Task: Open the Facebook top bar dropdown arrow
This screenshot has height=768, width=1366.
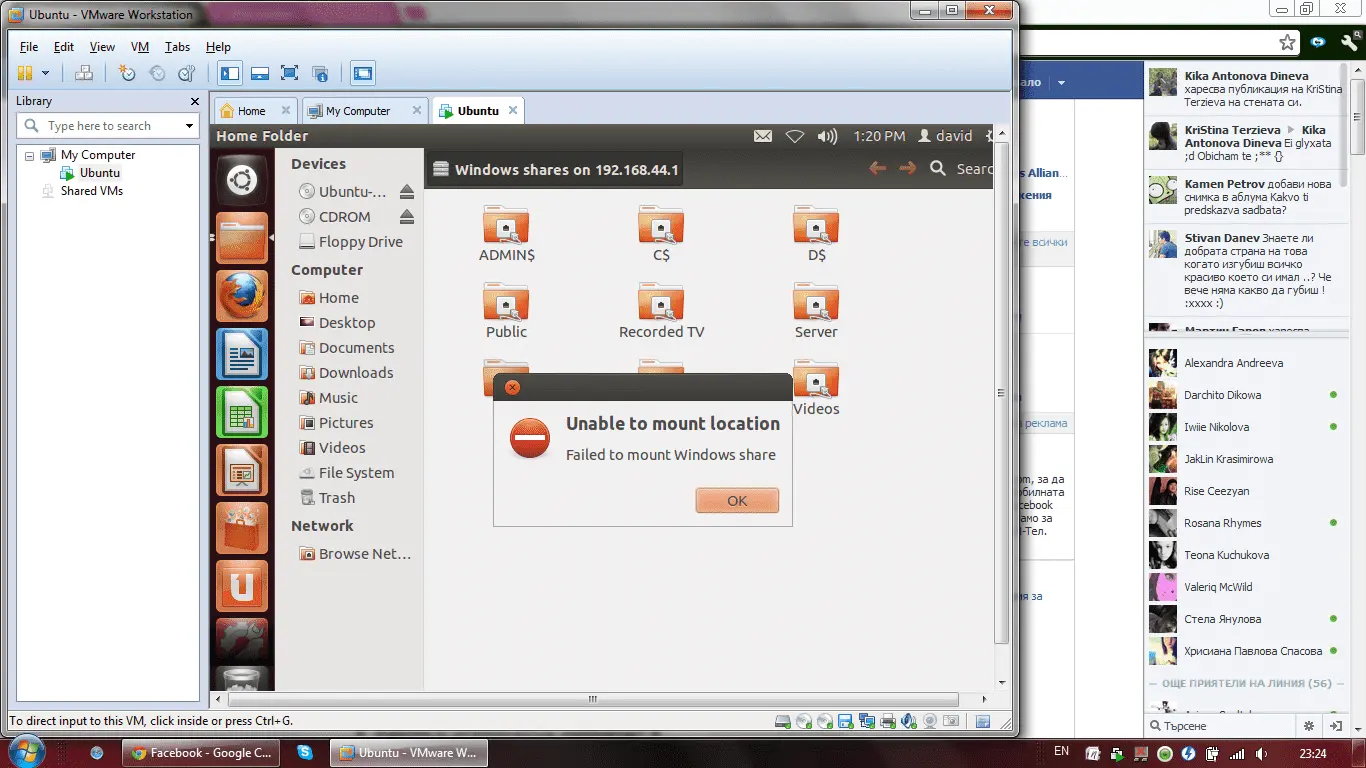Action: (1061, 83)
